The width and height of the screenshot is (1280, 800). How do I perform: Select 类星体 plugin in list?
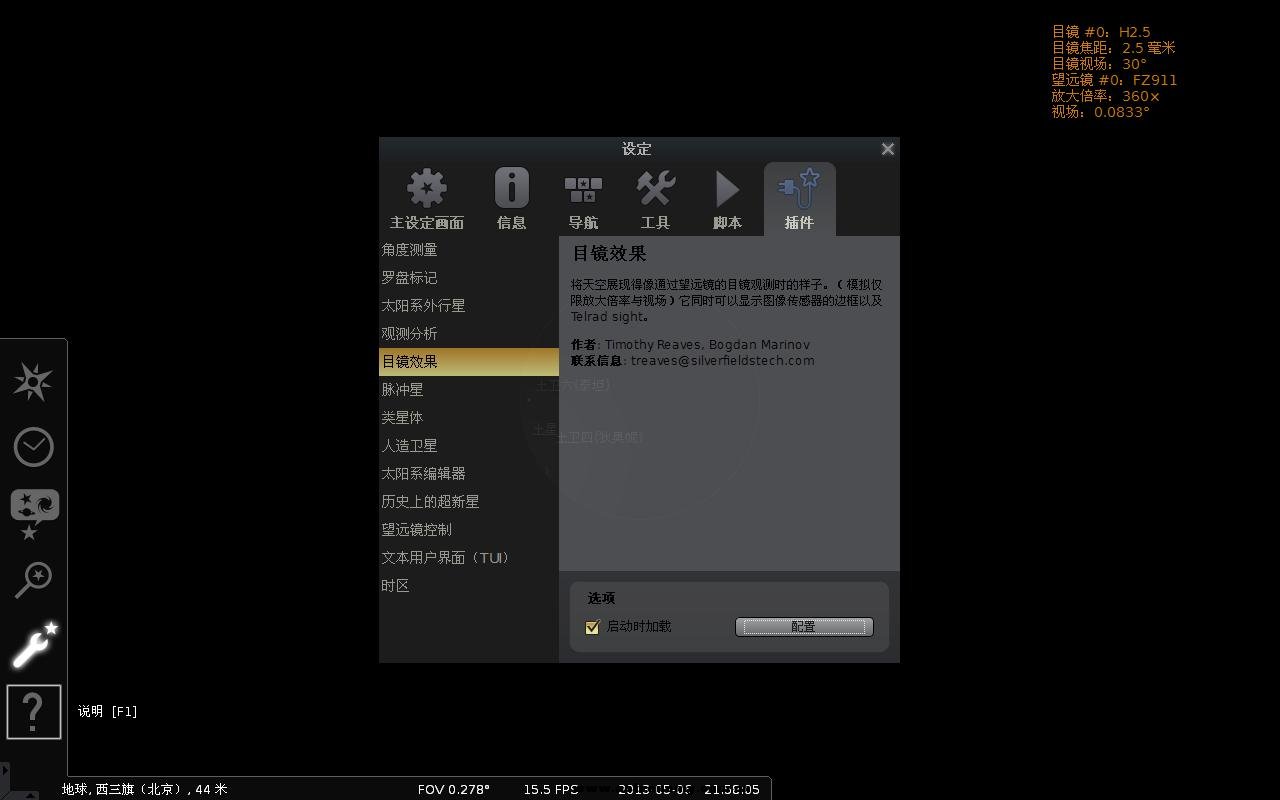[x=469, y=418]
